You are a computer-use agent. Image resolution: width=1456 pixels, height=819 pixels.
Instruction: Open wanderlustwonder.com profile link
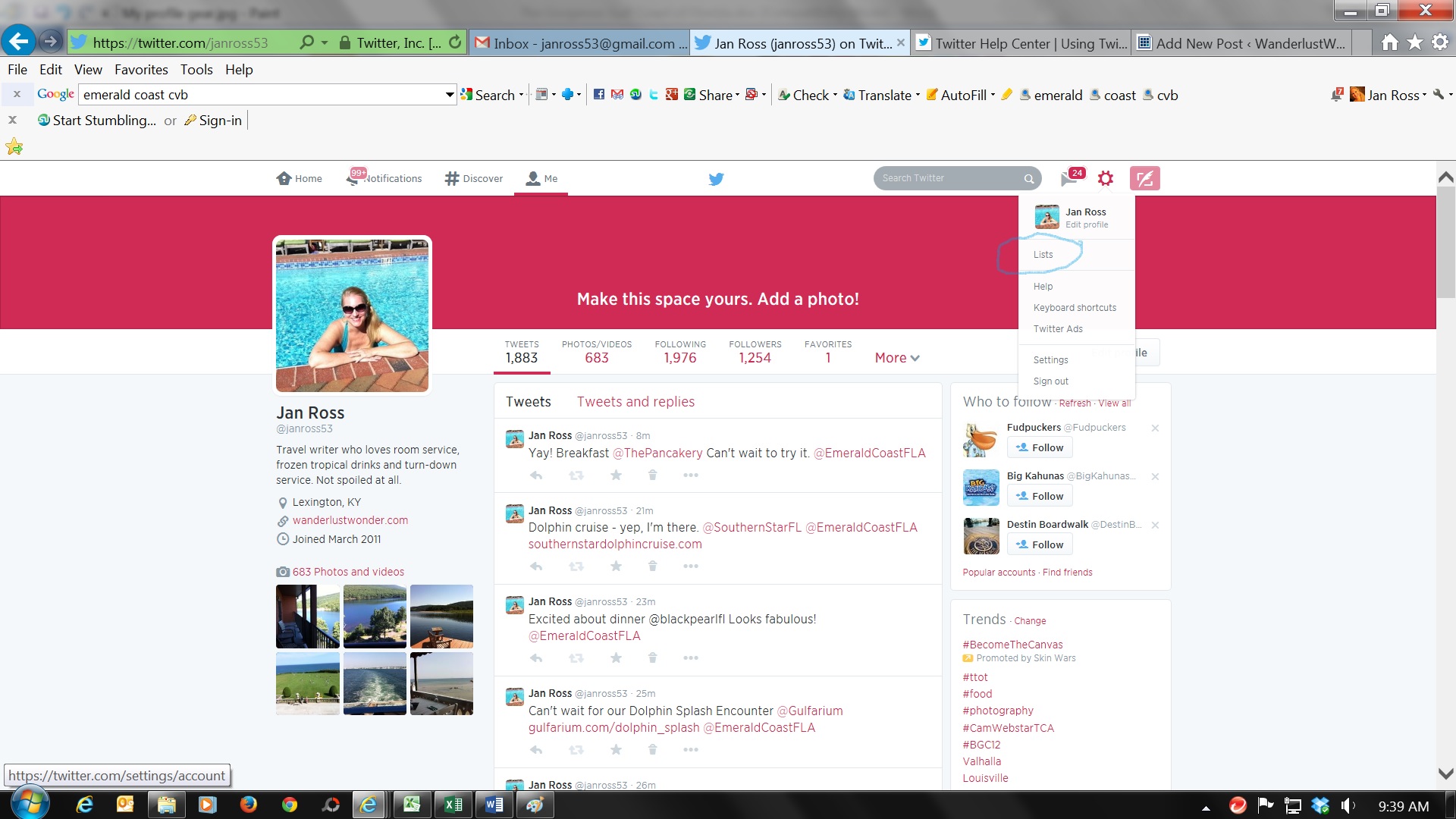350,520
